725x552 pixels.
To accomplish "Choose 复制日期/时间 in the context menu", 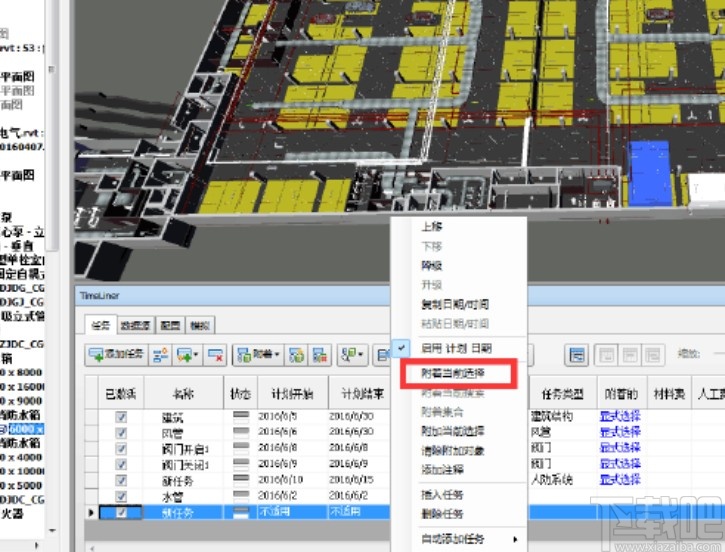I will [455, 304].
